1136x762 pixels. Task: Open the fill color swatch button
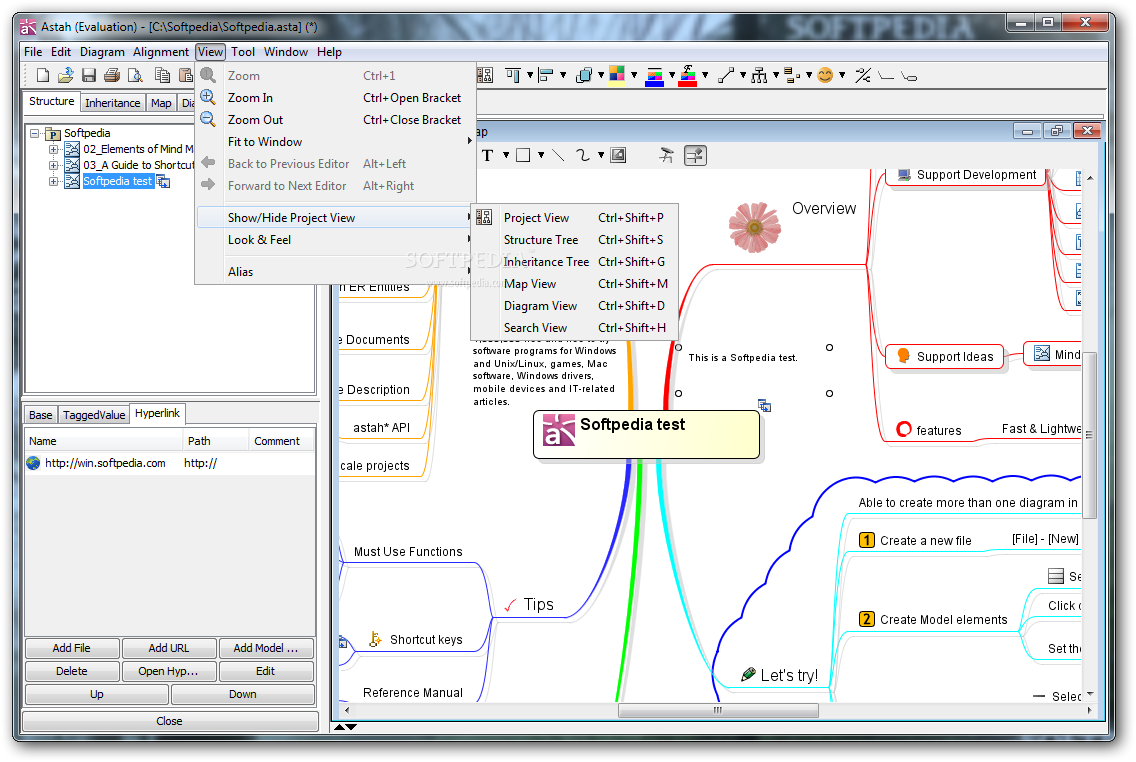[617, 75]
